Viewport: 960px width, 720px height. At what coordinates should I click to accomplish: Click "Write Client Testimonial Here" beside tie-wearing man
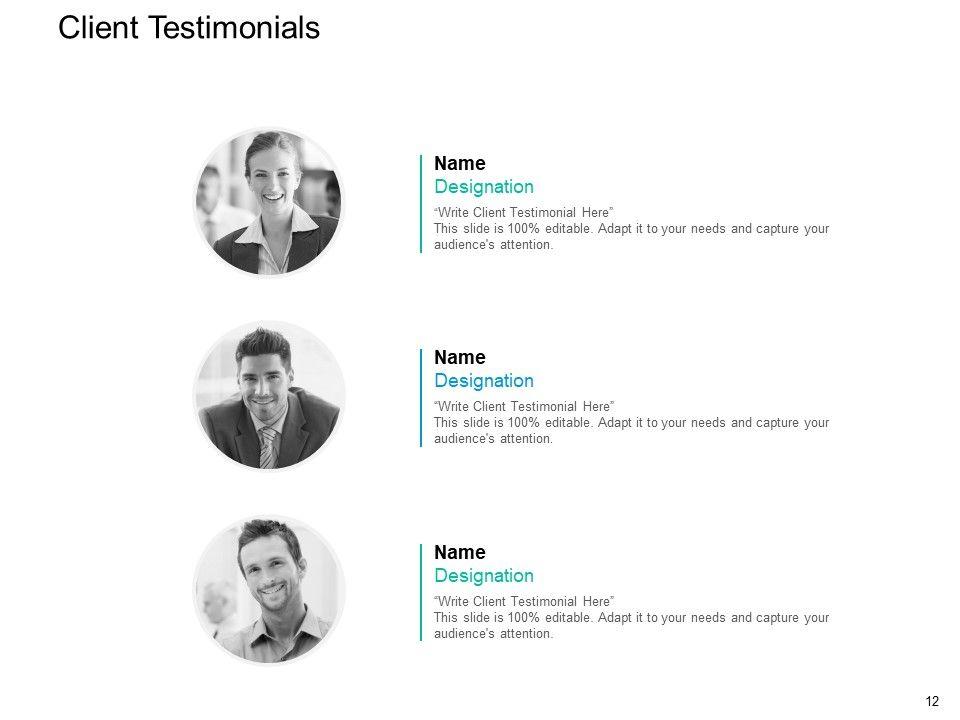click(523, 406)
